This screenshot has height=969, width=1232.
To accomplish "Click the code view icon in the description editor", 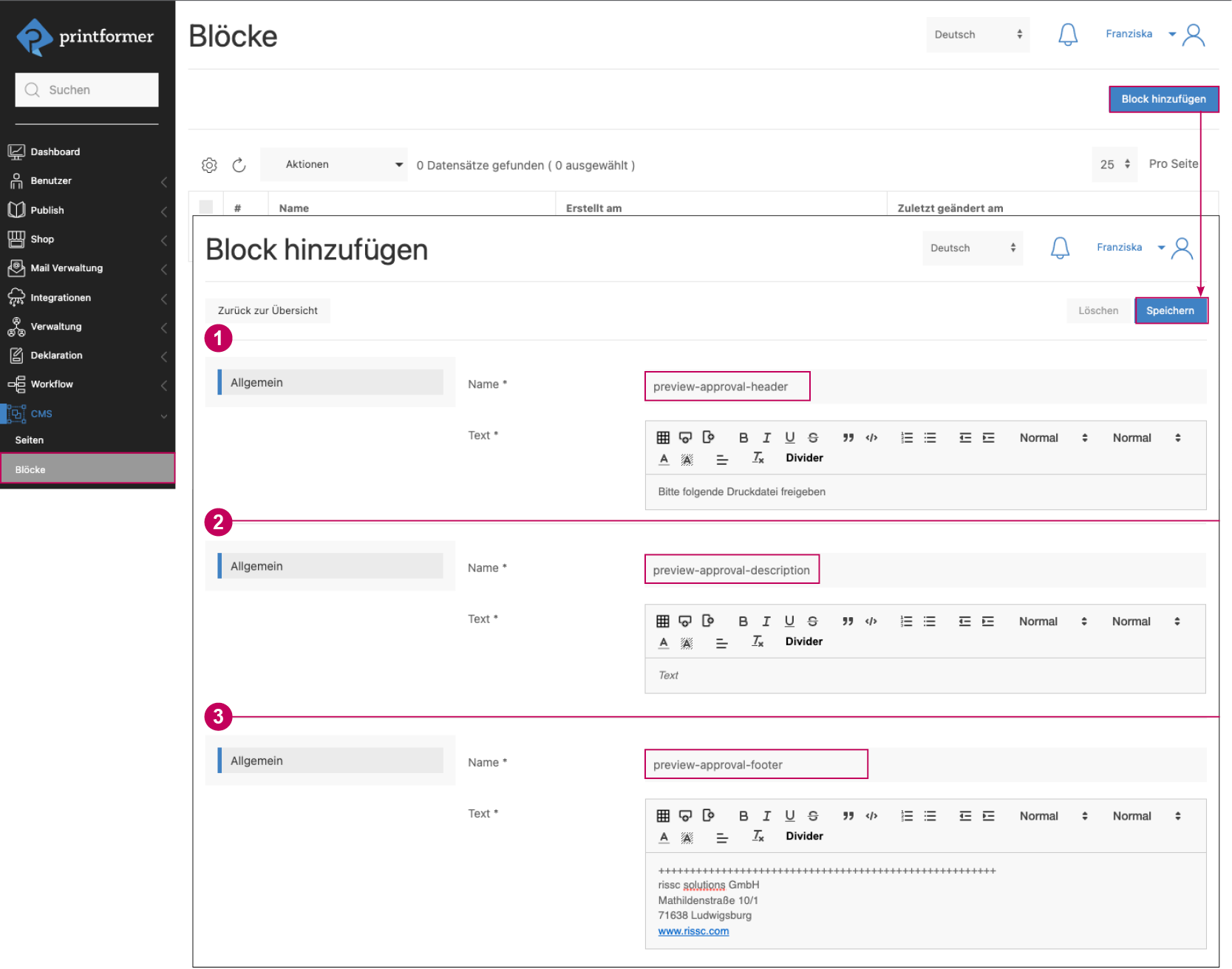I will 871,621.
